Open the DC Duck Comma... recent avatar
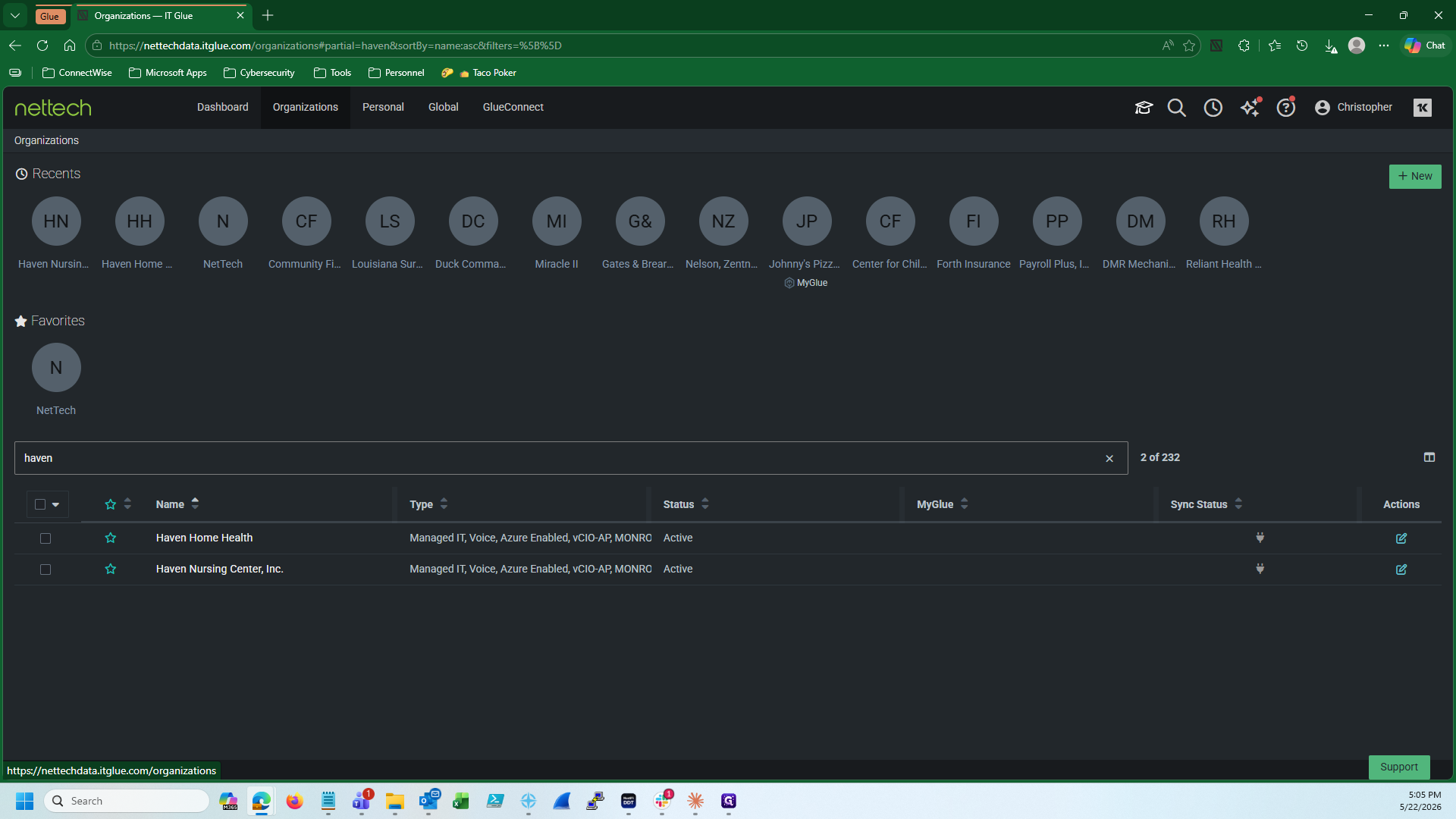1456x819 pixels. tap(473, 221)
